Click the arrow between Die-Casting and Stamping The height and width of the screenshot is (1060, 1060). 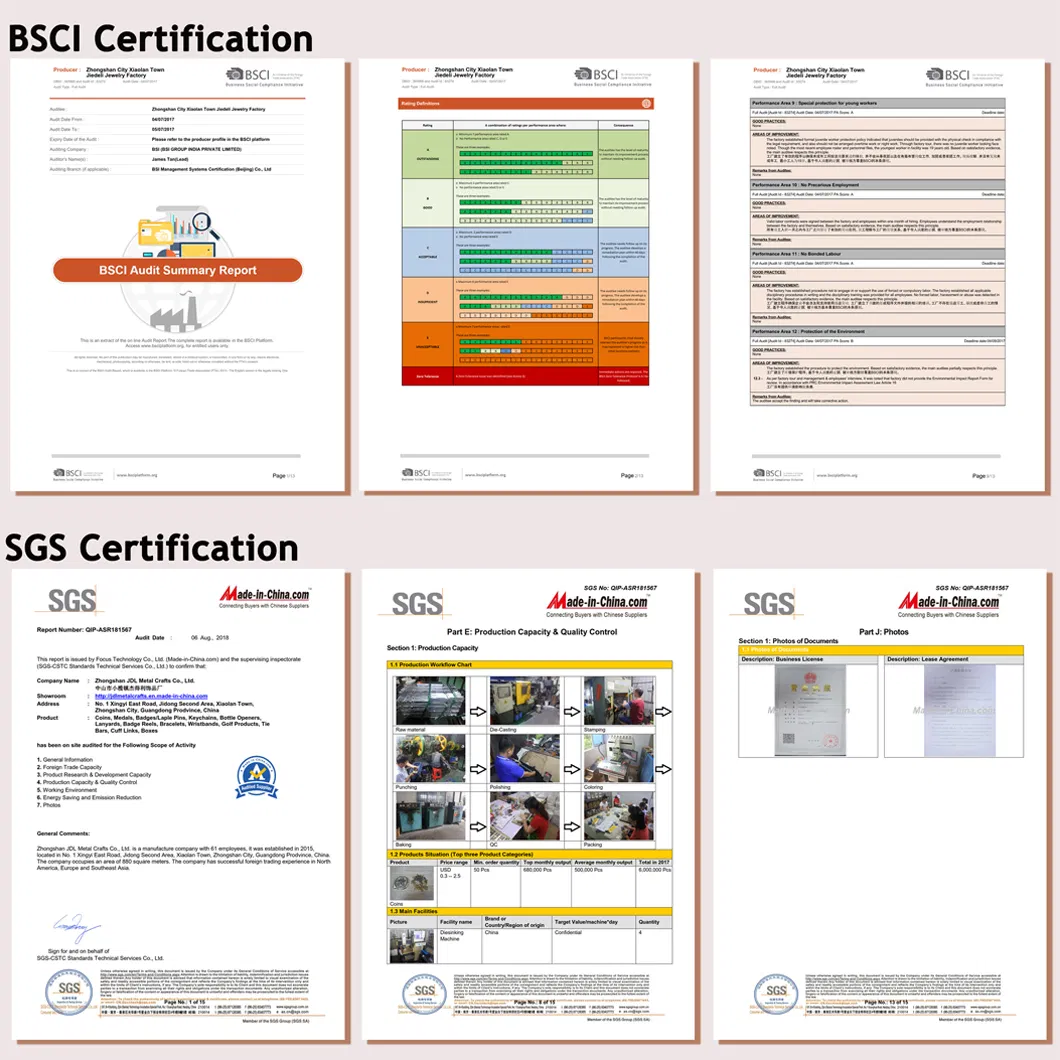click(571, 709)
